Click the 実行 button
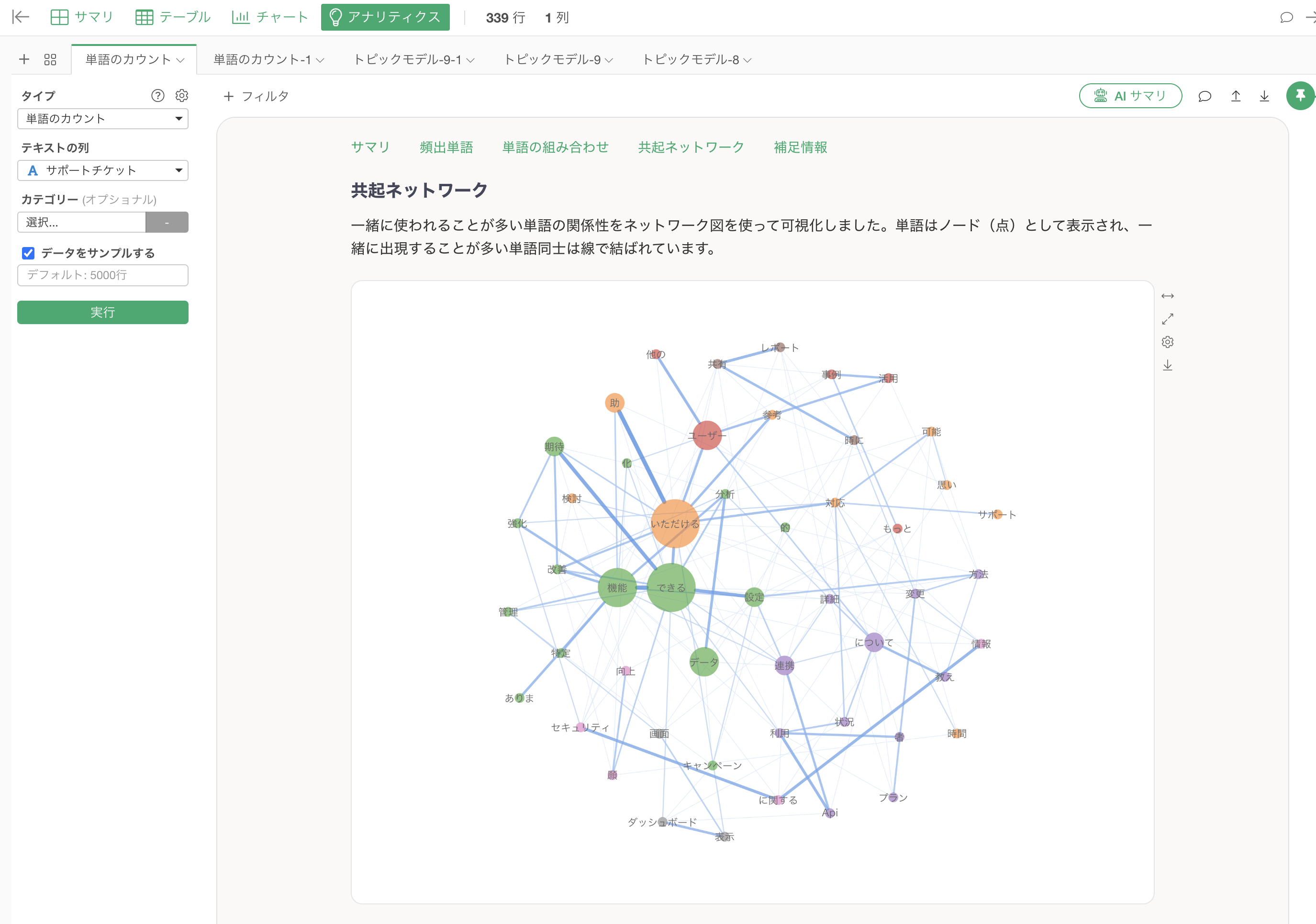 coord(102,313)
